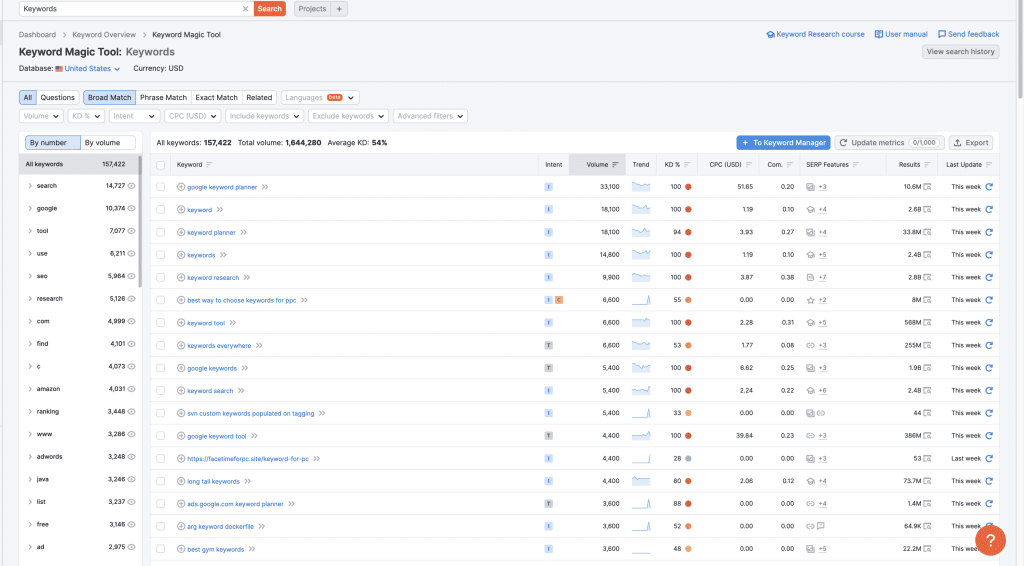Open Include keywords dropdown
Viewport: 1024px width, 566px height.
(264, 116)
